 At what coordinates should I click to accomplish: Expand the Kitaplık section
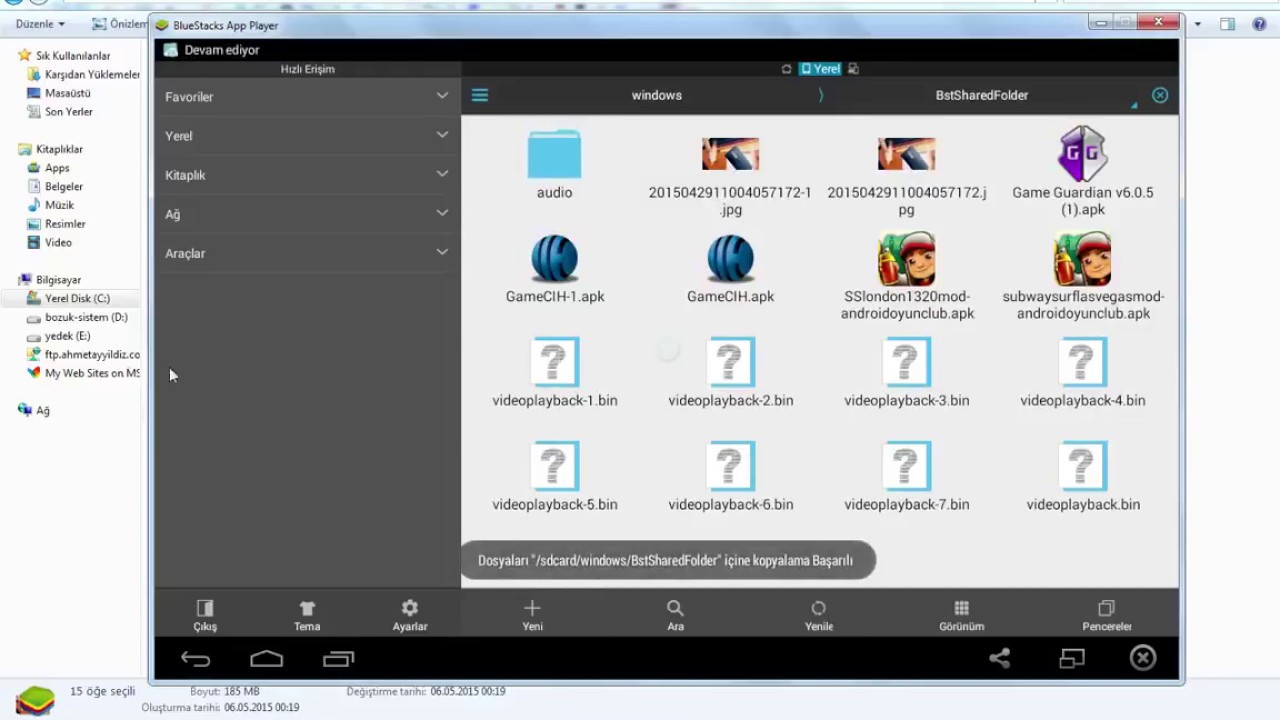(307, 175)
